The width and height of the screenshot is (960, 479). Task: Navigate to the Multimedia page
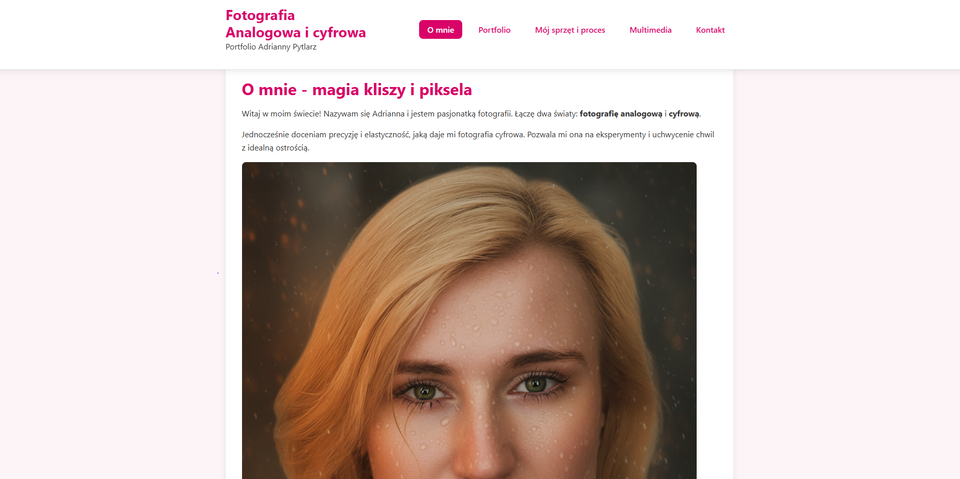click(650, 29)
